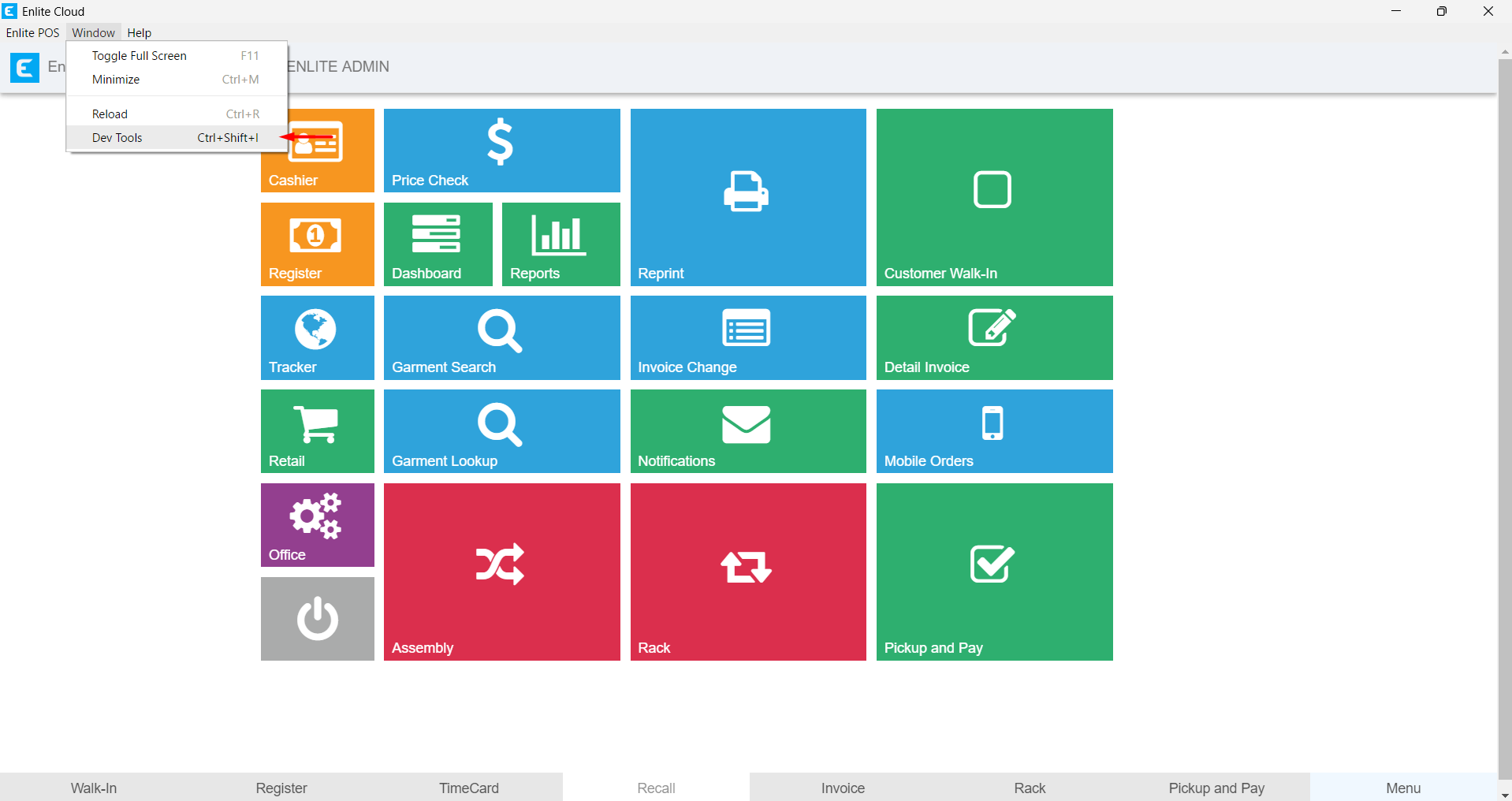Click the Invoice bottom bar button
Image resolution: width=1512 pixels, height=801 pixels.
(843, 788)
